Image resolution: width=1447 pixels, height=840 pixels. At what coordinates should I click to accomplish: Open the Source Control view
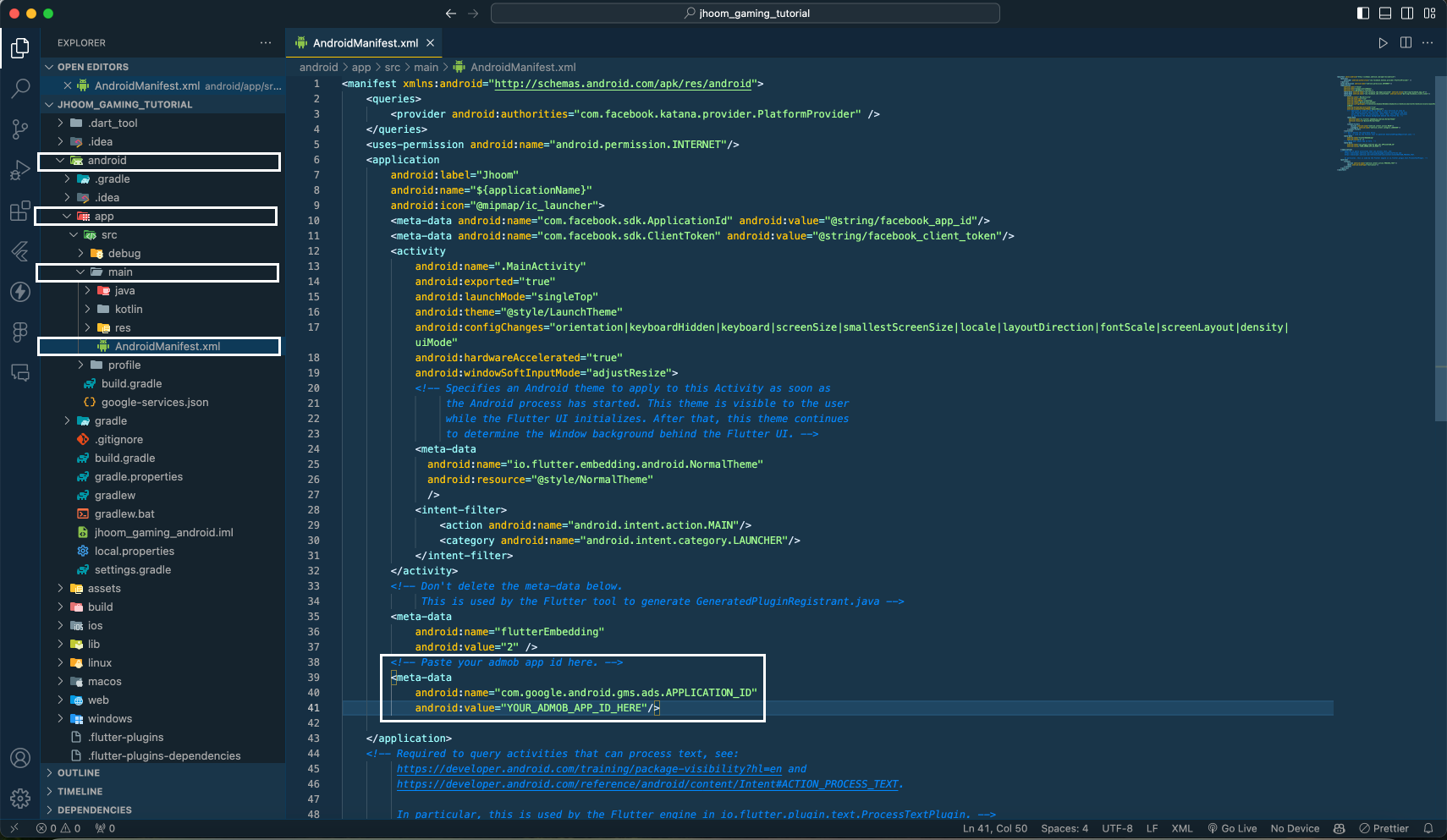(20, 129)
